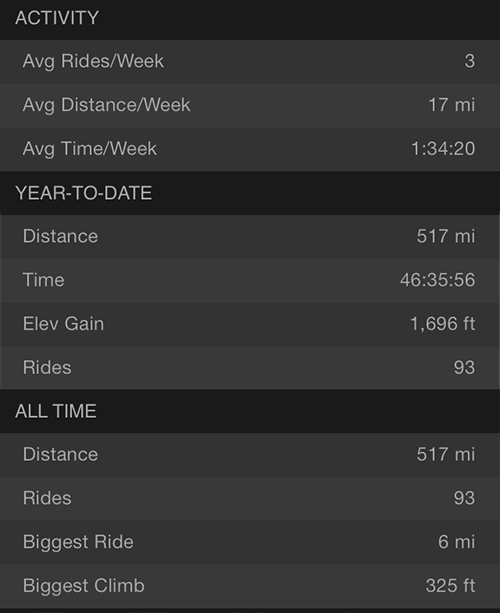Open the All Time Distance row
The height and width of the screenshot is (613, 500).
(x=250, y=454)
